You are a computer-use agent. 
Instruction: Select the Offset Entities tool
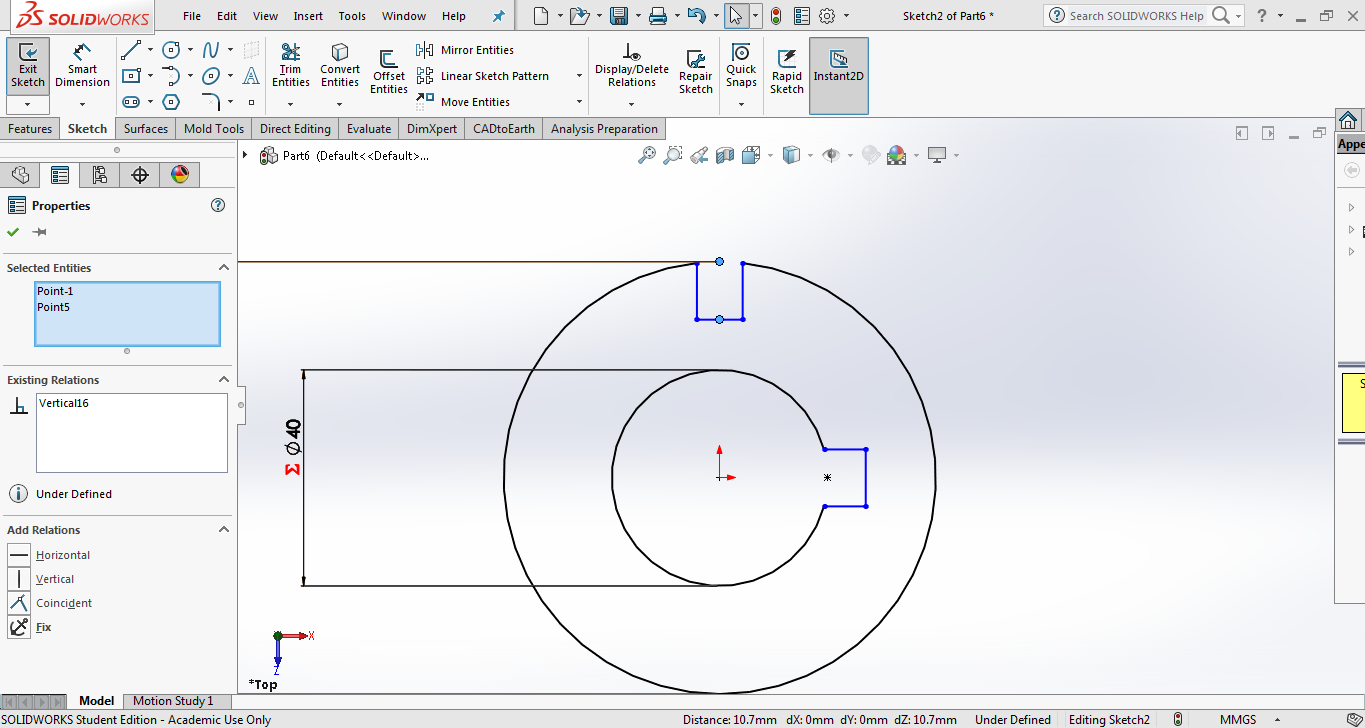click(389, 70)
